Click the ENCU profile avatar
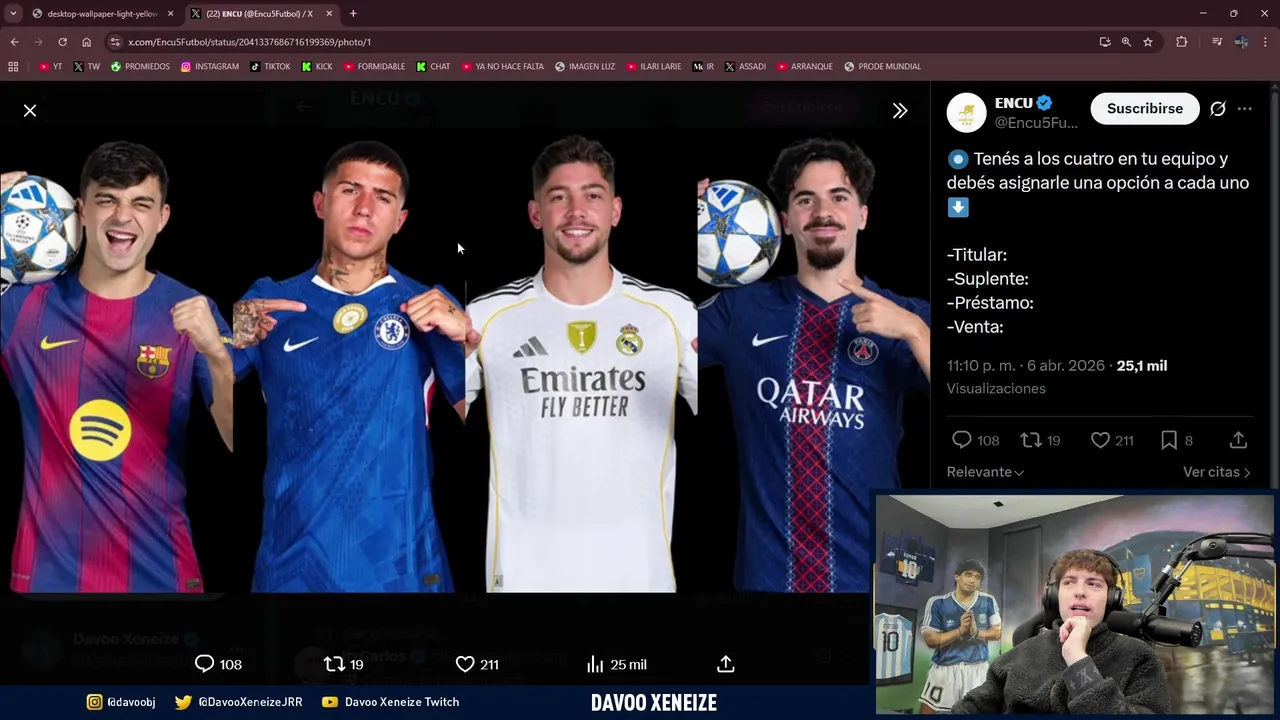The width and height of the screenshot is (1280, 720). [966, 112]
